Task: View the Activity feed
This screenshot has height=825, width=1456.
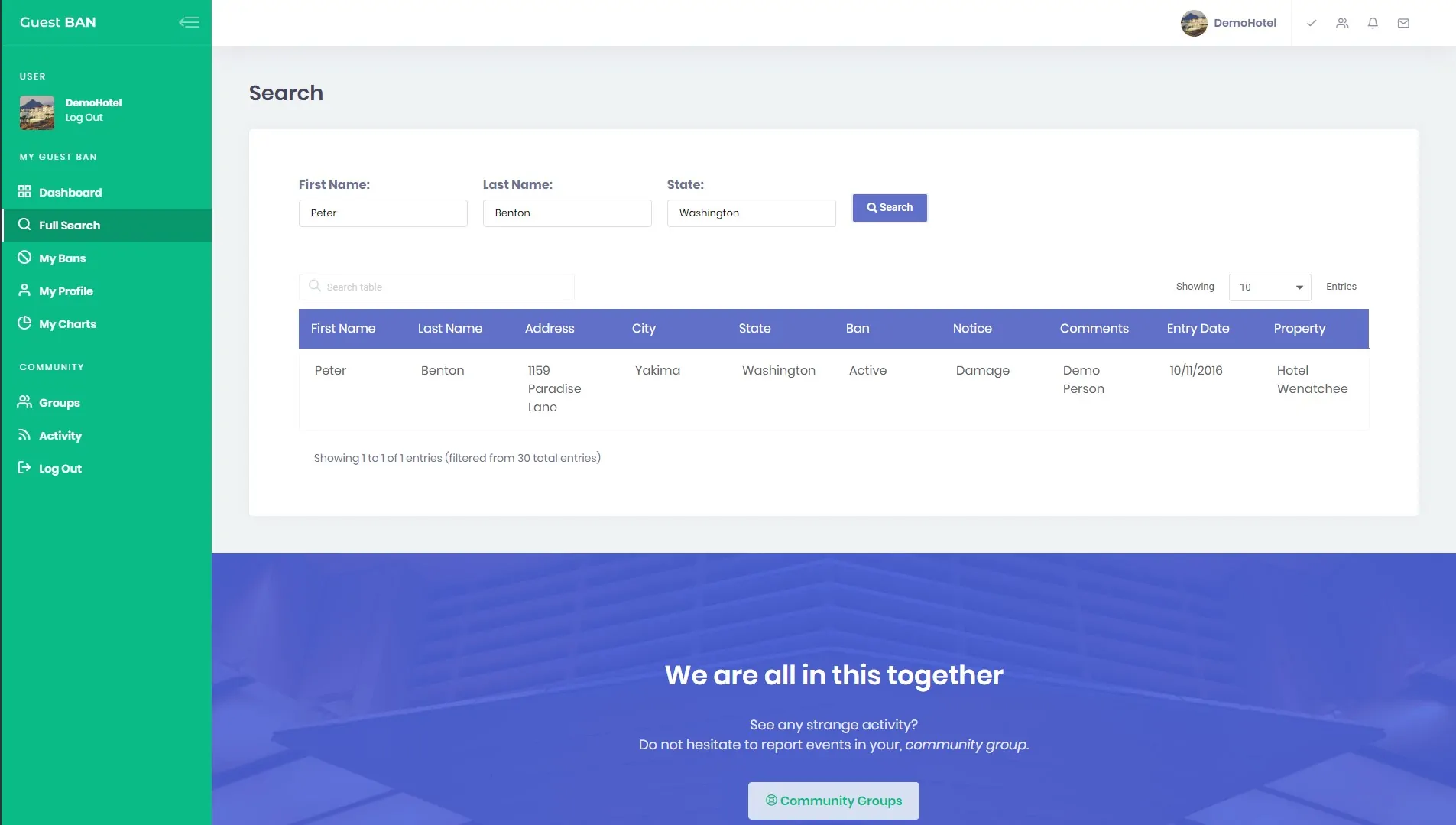Action: [60, 436]
